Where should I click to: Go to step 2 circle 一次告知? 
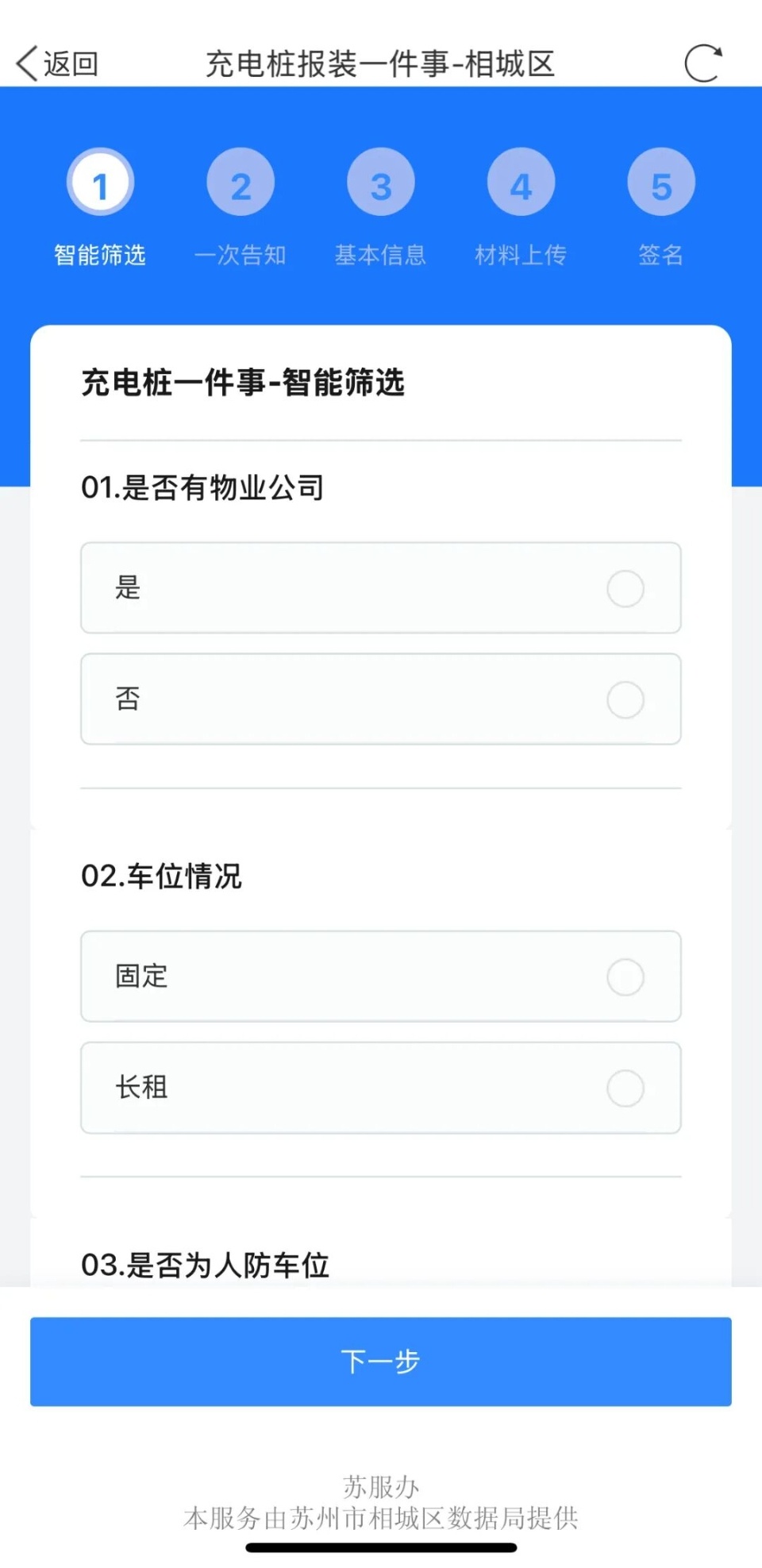(x=241, y=183)
